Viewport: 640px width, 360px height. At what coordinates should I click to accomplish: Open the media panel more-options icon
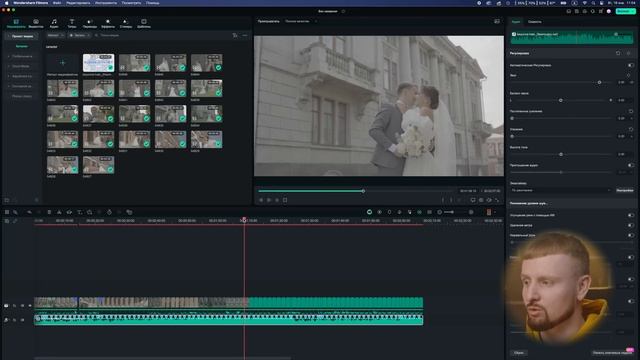[245, 36]
